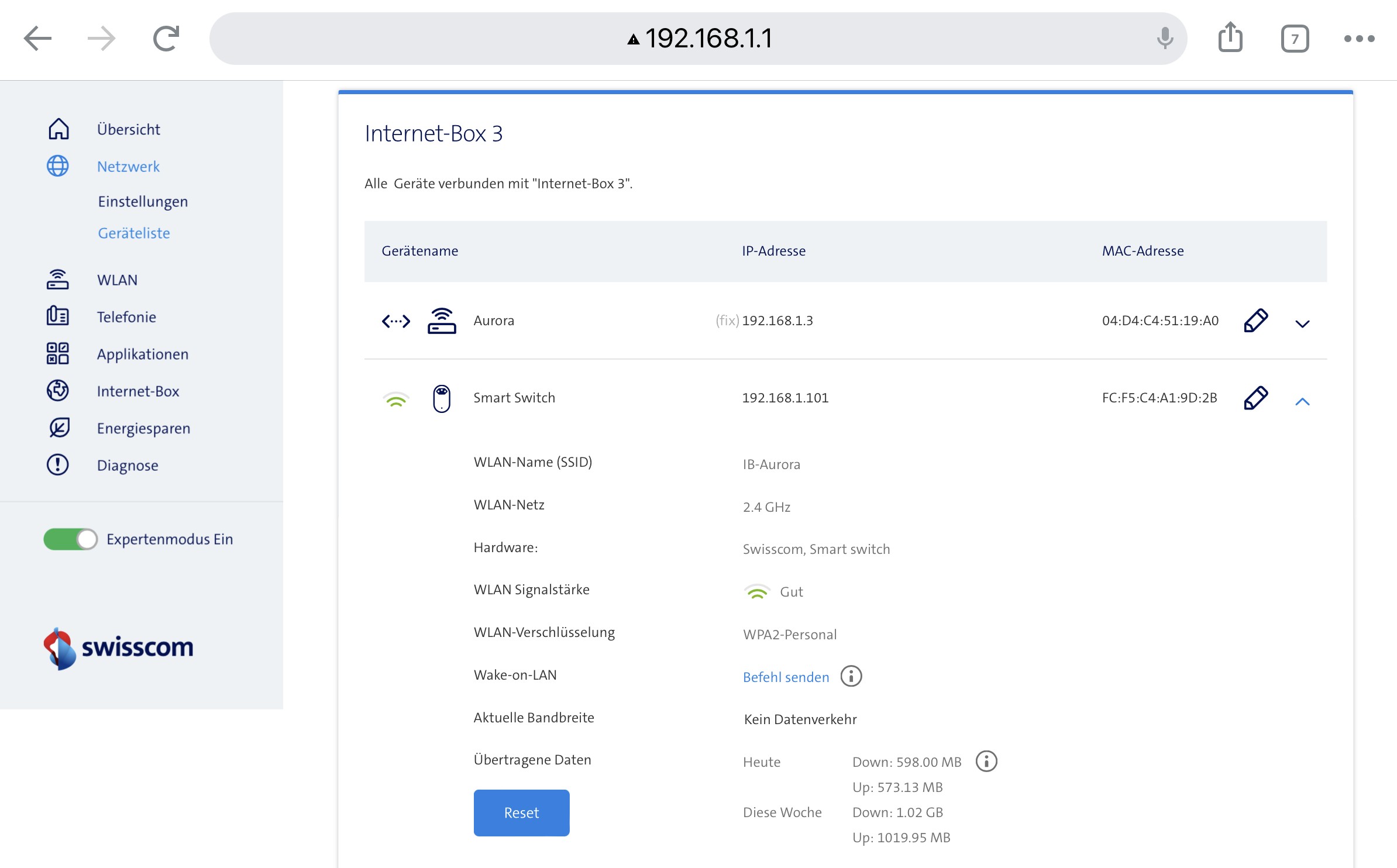The image size is (1397, 868).
Task: Click the Applikationen grid icon
Action: click(58, 354)
